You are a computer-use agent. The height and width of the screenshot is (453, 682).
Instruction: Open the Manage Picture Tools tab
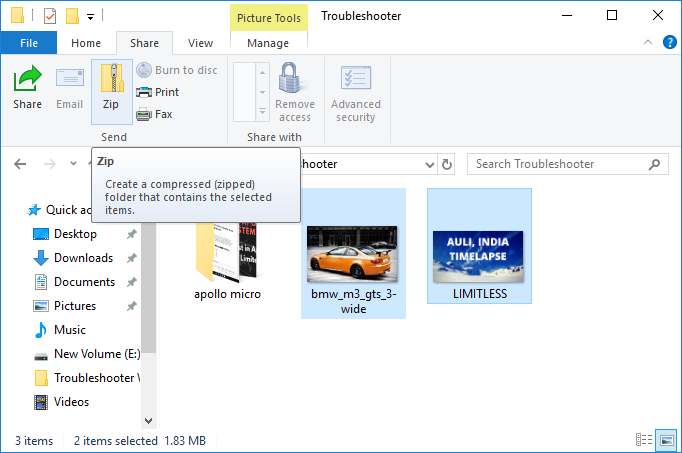268,43
